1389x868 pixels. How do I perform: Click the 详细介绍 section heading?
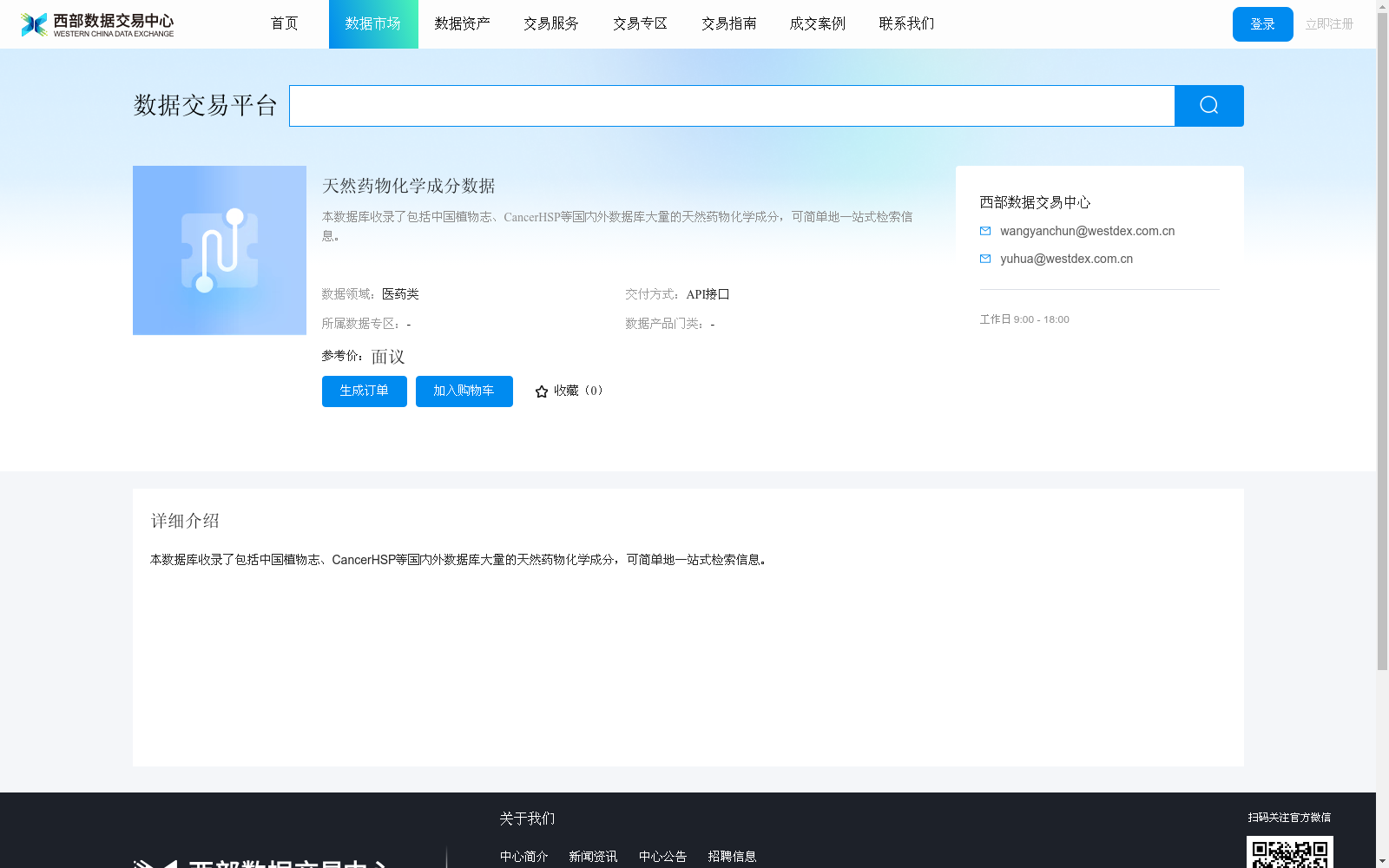pyautogui.click(x=185, y=521)
